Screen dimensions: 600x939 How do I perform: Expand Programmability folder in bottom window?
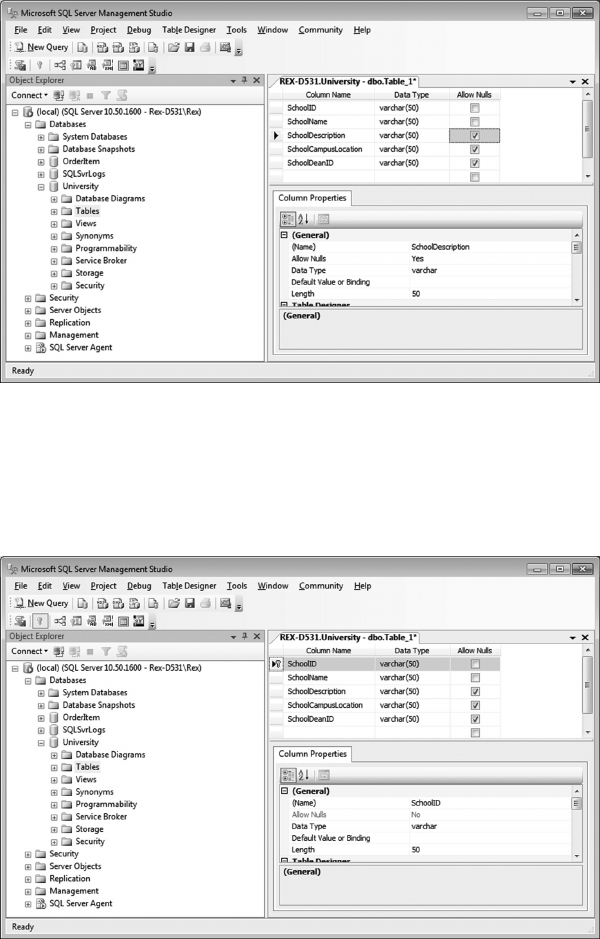[x=54, y=804]
